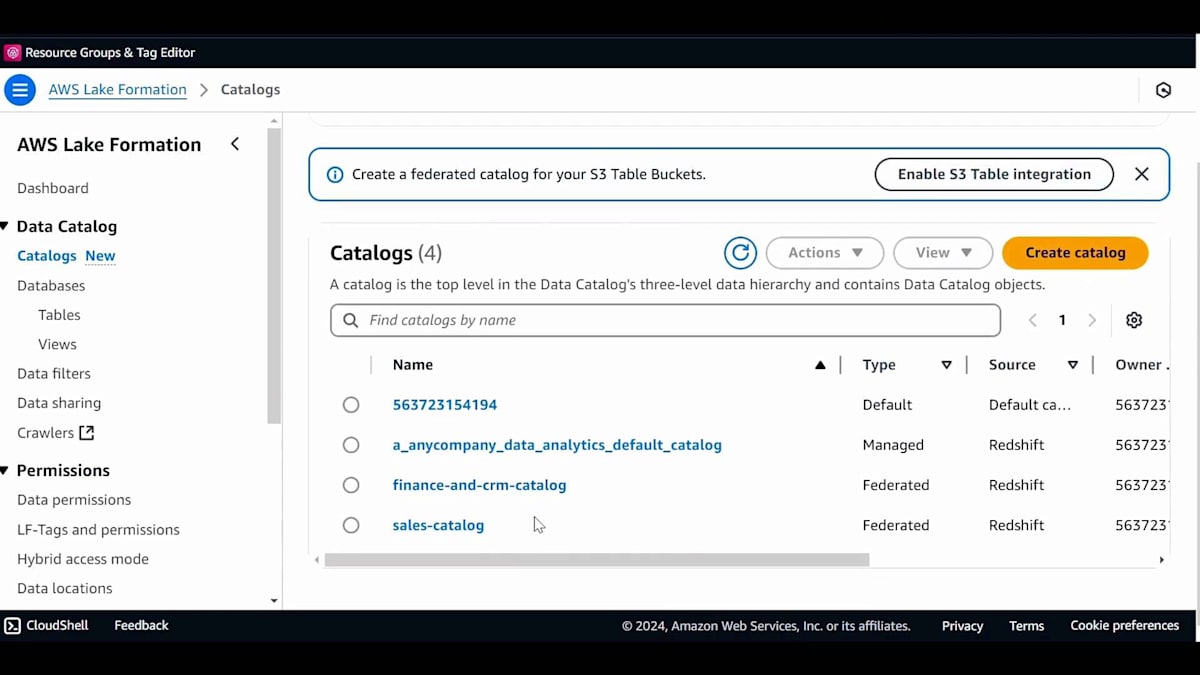Click the horizontal table scrollbar
Screen dimensions: 1200x675
(597, 560)
